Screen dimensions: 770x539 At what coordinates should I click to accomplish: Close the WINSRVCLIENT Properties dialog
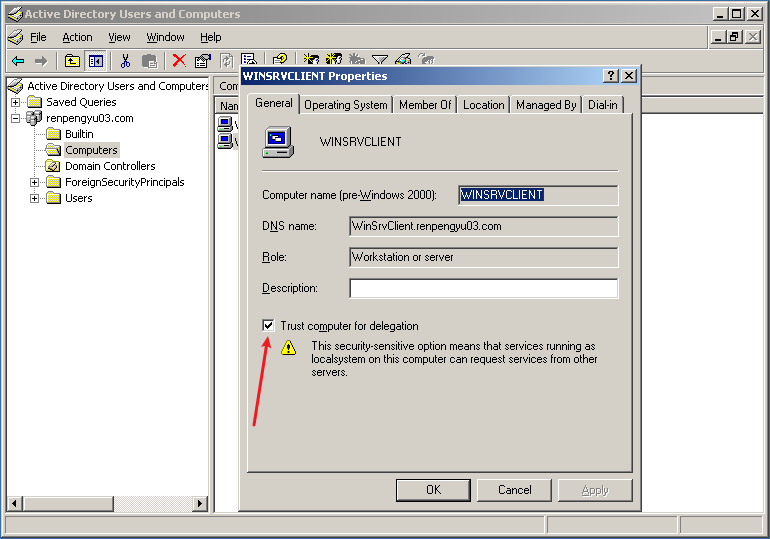(x=629, y=76)
